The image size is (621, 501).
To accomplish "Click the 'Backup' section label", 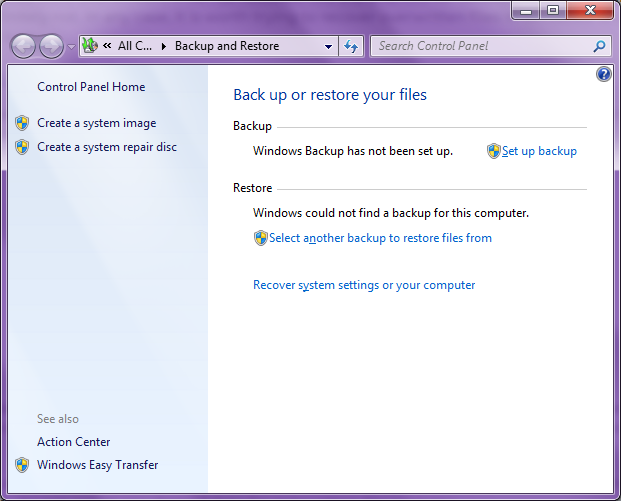I will tap(252, 126).
